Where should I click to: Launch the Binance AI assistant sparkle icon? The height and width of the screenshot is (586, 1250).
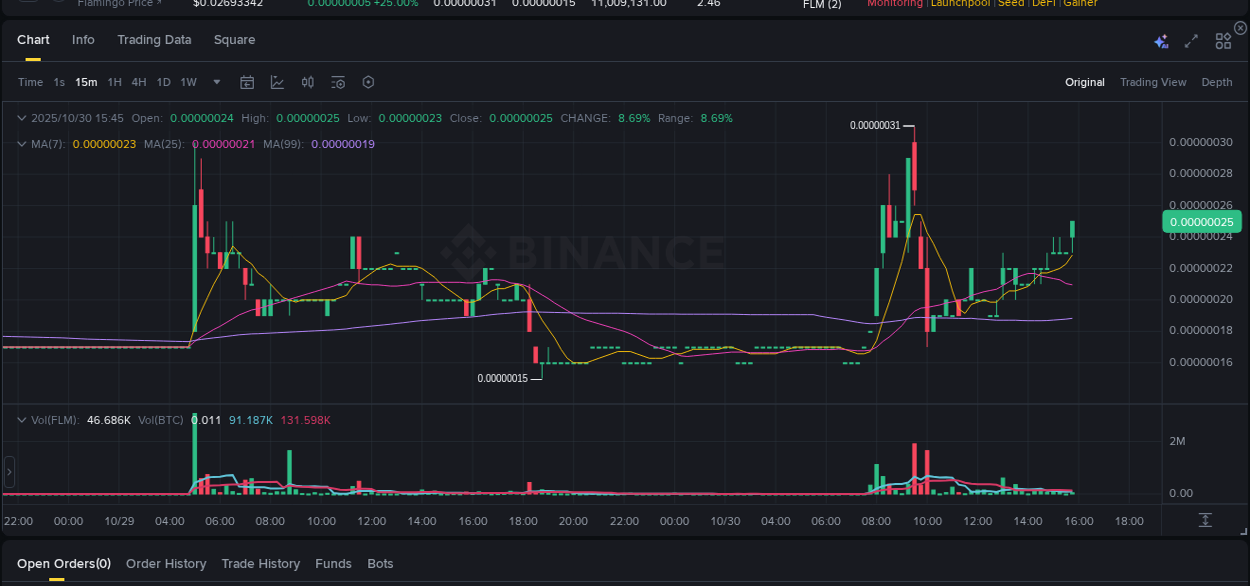click(1160, 41)
